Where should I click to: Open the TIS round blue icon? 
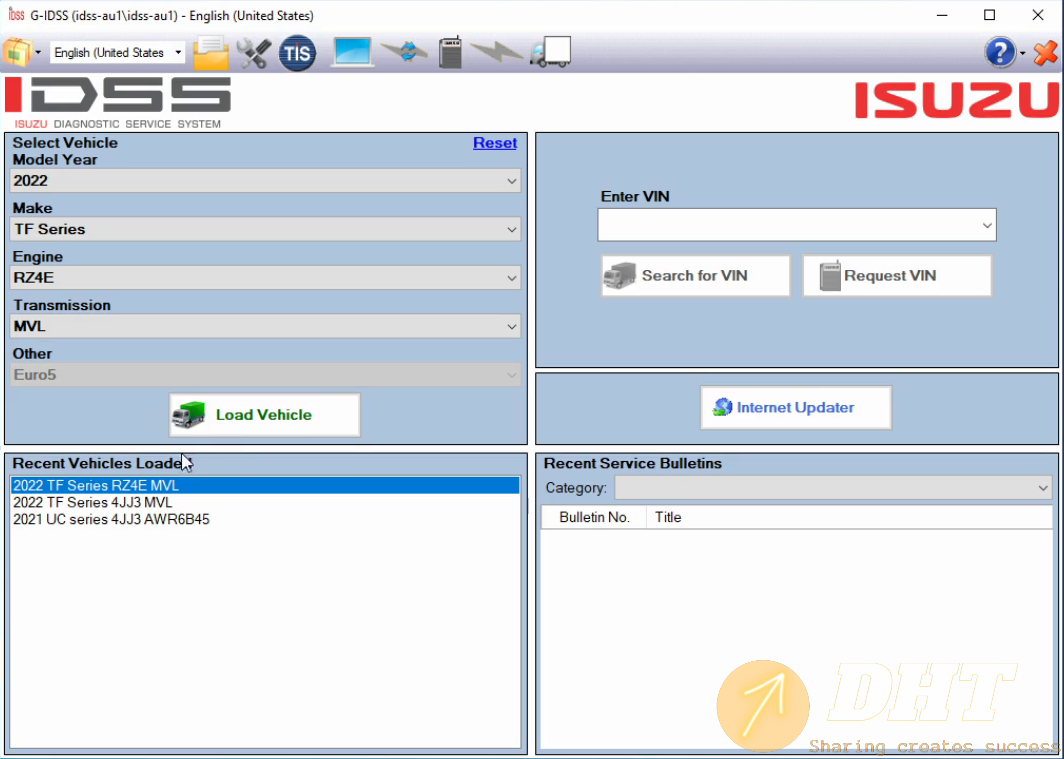(x=297, y=53)
